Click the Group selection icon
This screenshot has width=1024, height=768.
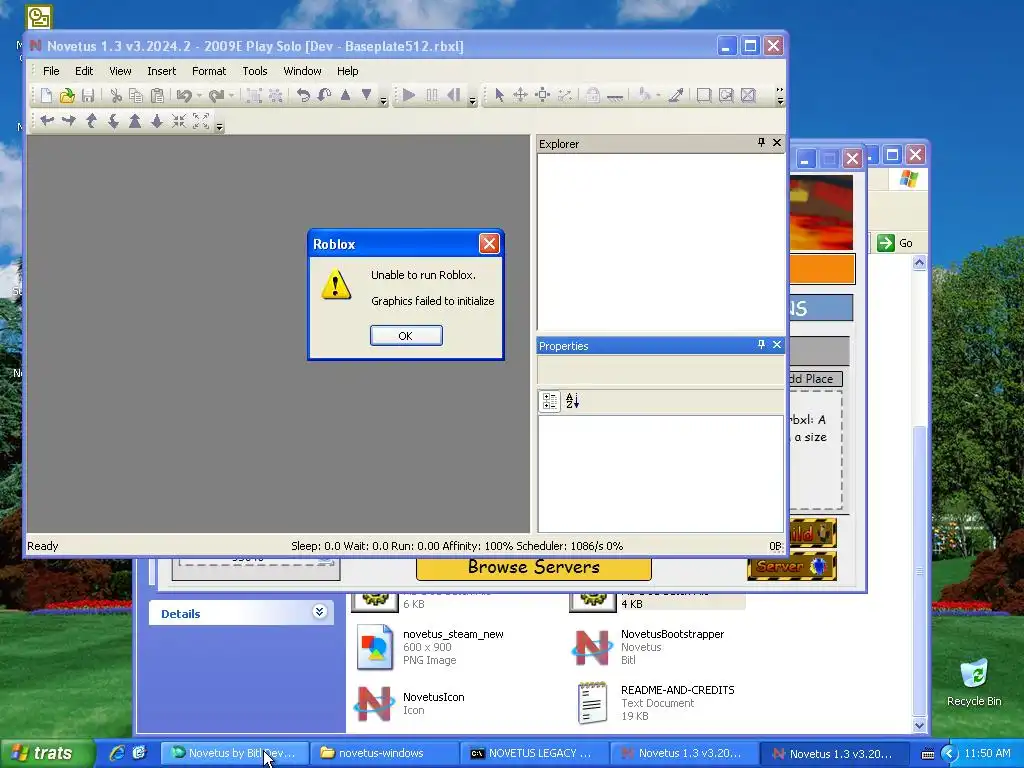253,95
